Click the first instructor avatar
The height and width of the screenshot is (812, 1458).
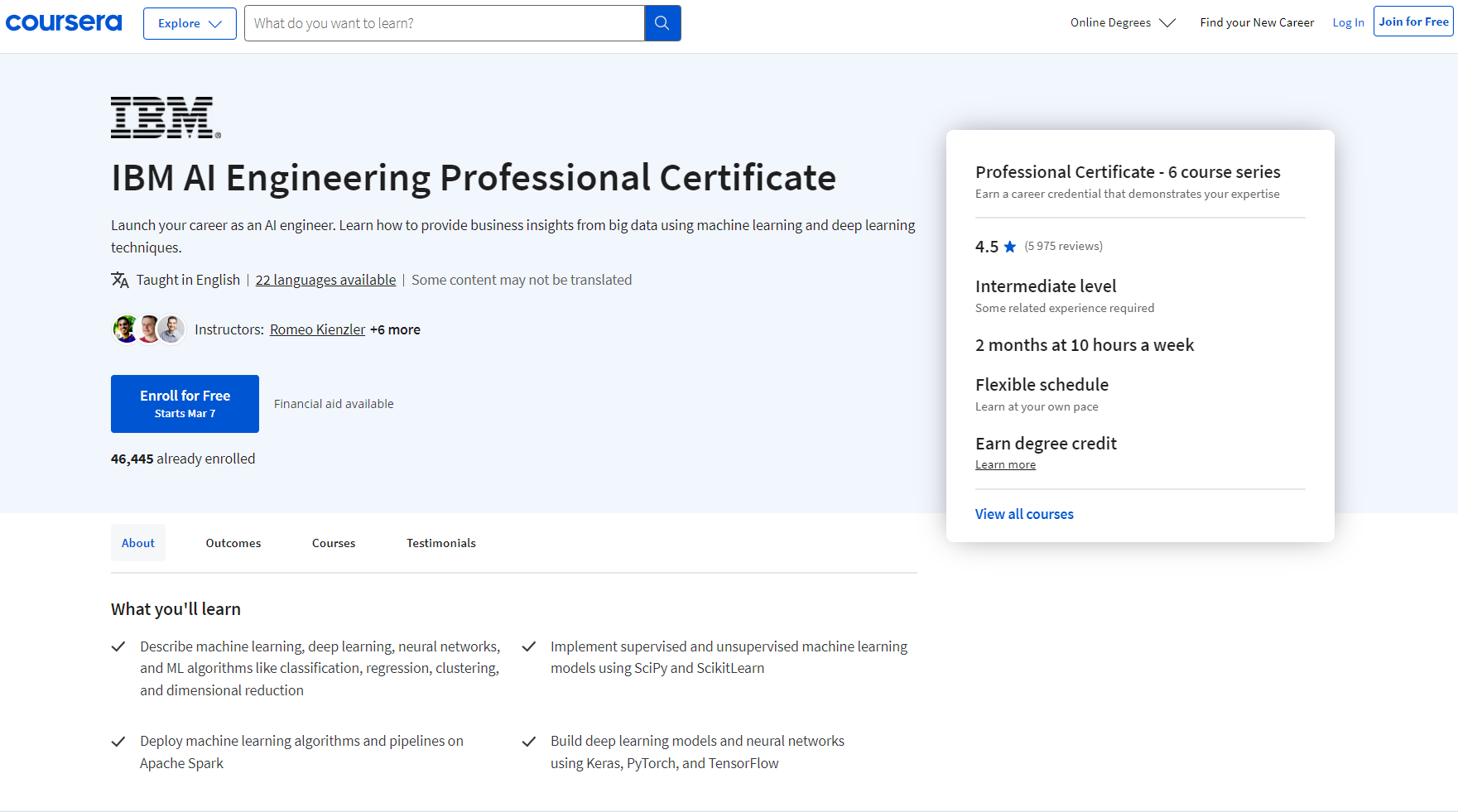click(x=126, y=329)
